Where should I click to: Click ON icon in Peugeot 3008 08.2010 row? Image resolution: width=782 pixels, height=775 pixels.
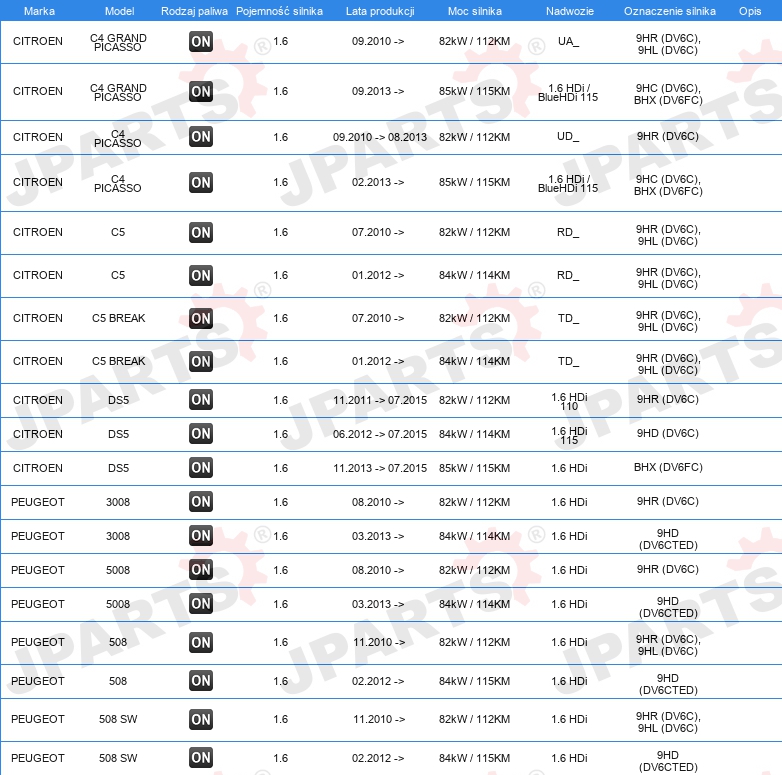[201, 501]
